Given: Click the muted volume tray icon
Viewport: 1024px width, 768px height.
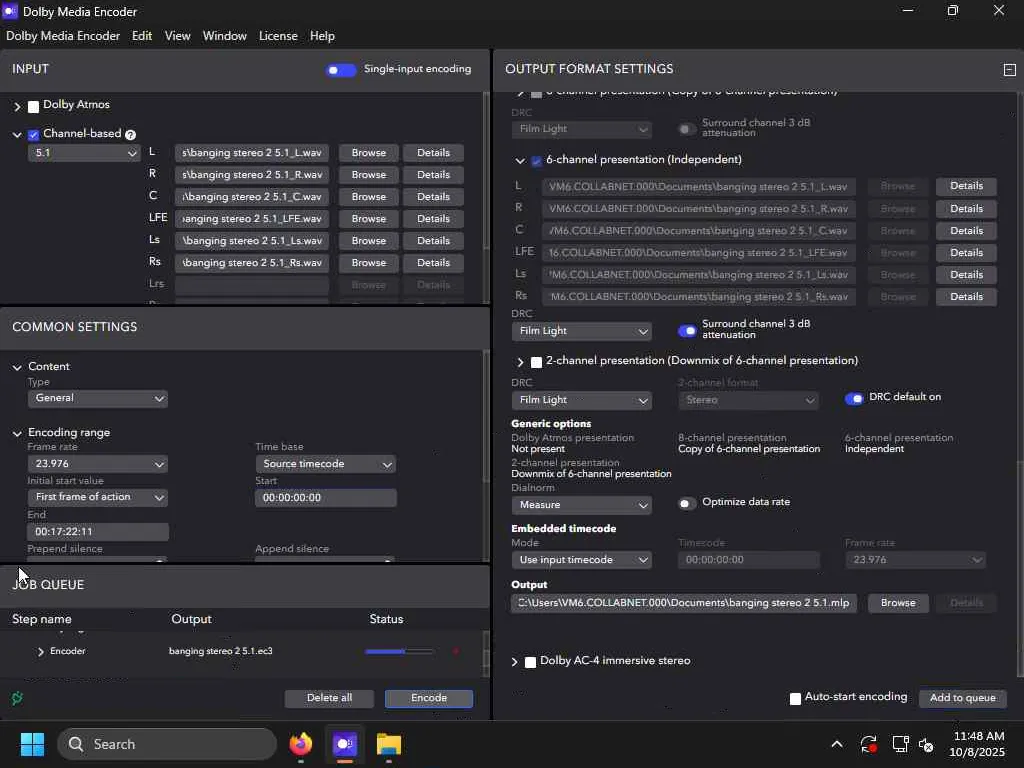Looking at the screenshot, I should [x=927, y=744].
